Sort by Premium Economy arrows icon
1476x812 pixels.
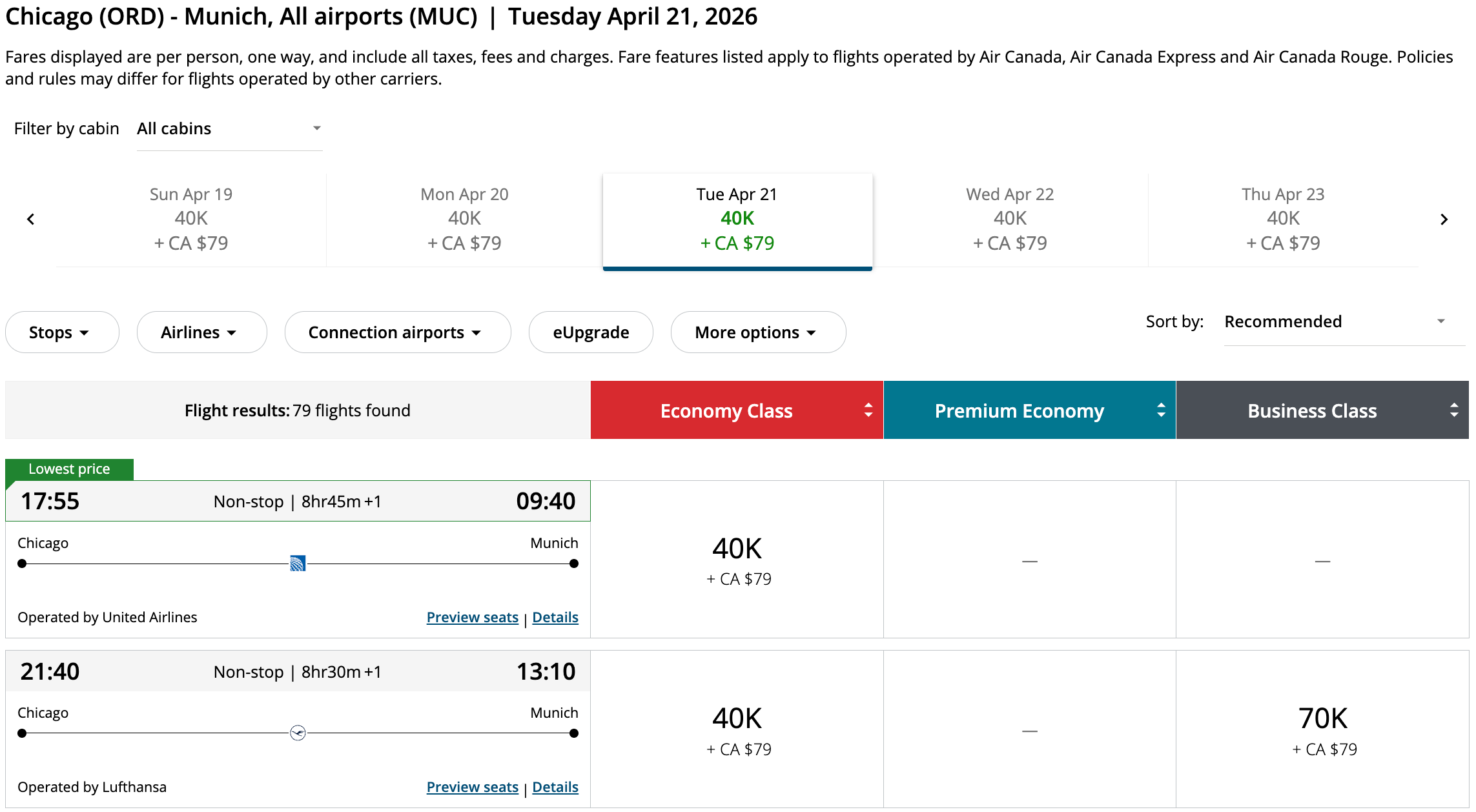[x=1161, y=411]
